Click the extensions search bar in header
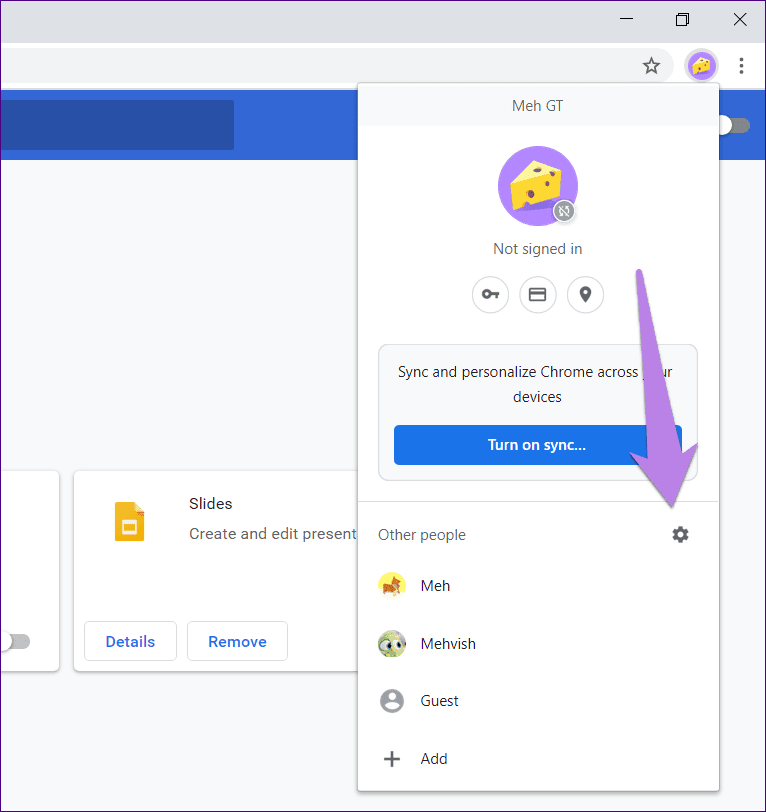 117,125
